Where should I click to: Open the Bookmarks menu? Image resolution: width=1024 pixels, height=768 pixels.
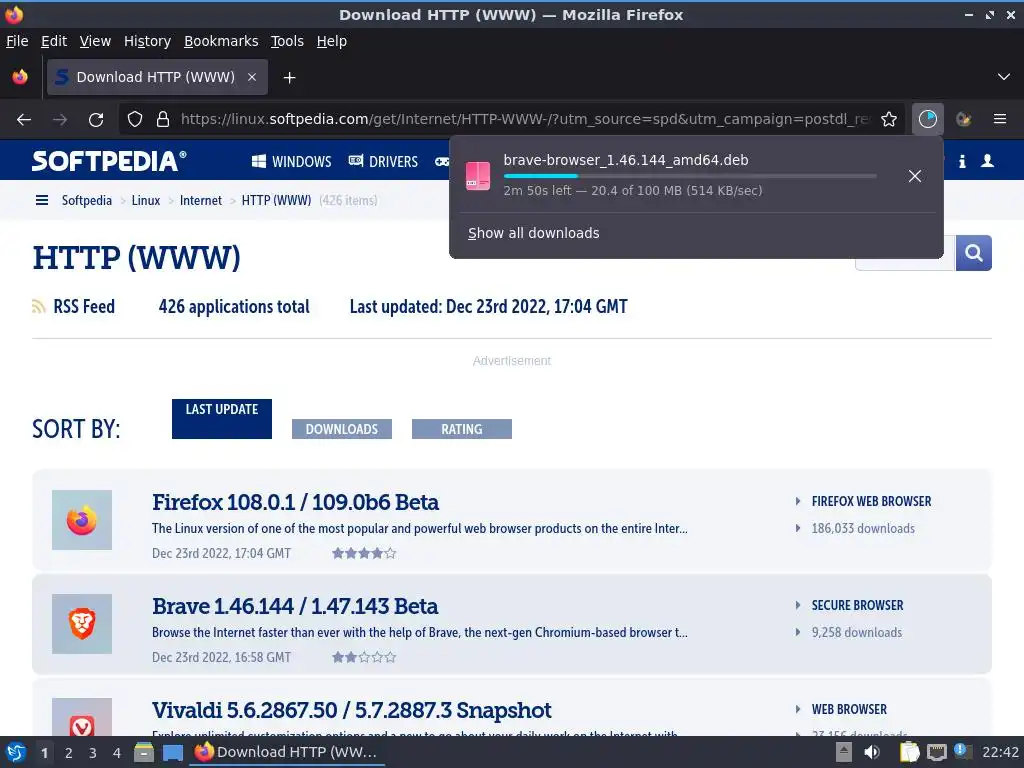pyautogui.click(x=221, y=41)
